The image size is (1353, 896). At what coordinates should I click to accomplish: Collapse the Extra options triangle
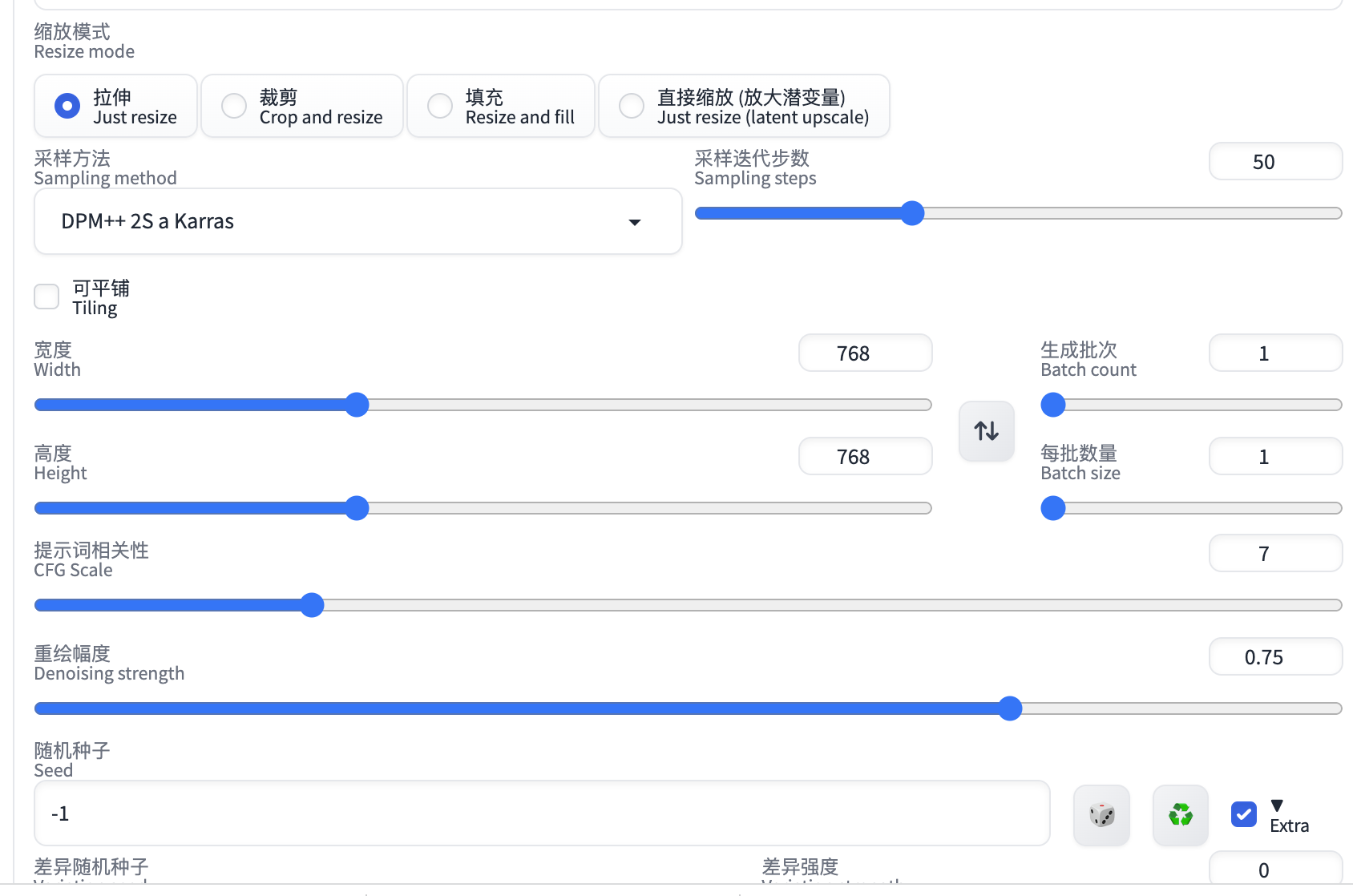coord(1278,805)
